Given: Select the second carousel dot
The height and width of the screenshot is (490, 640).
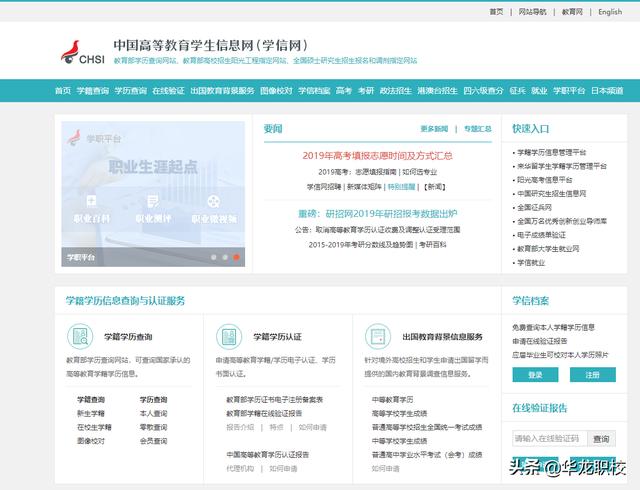Looking at the screenshot, I should click(225, 257).
